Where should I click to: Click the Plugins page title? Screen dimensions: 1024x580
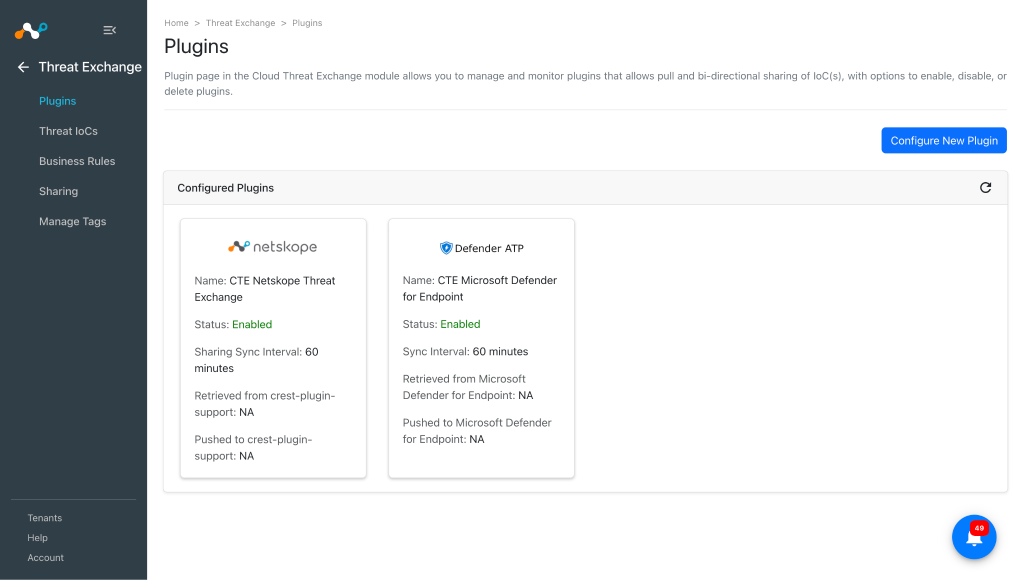(197, 46)
